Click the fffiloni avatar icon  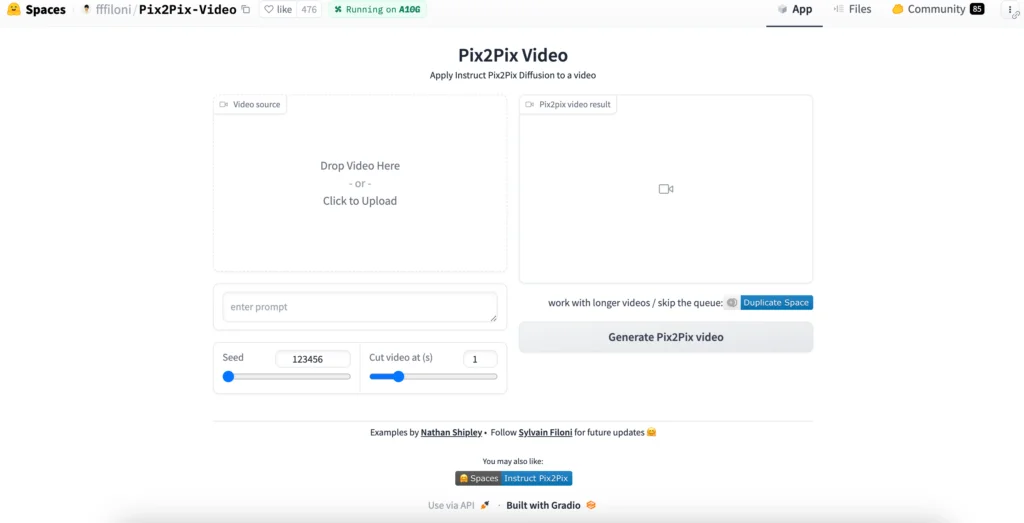(x=86, y=10)
